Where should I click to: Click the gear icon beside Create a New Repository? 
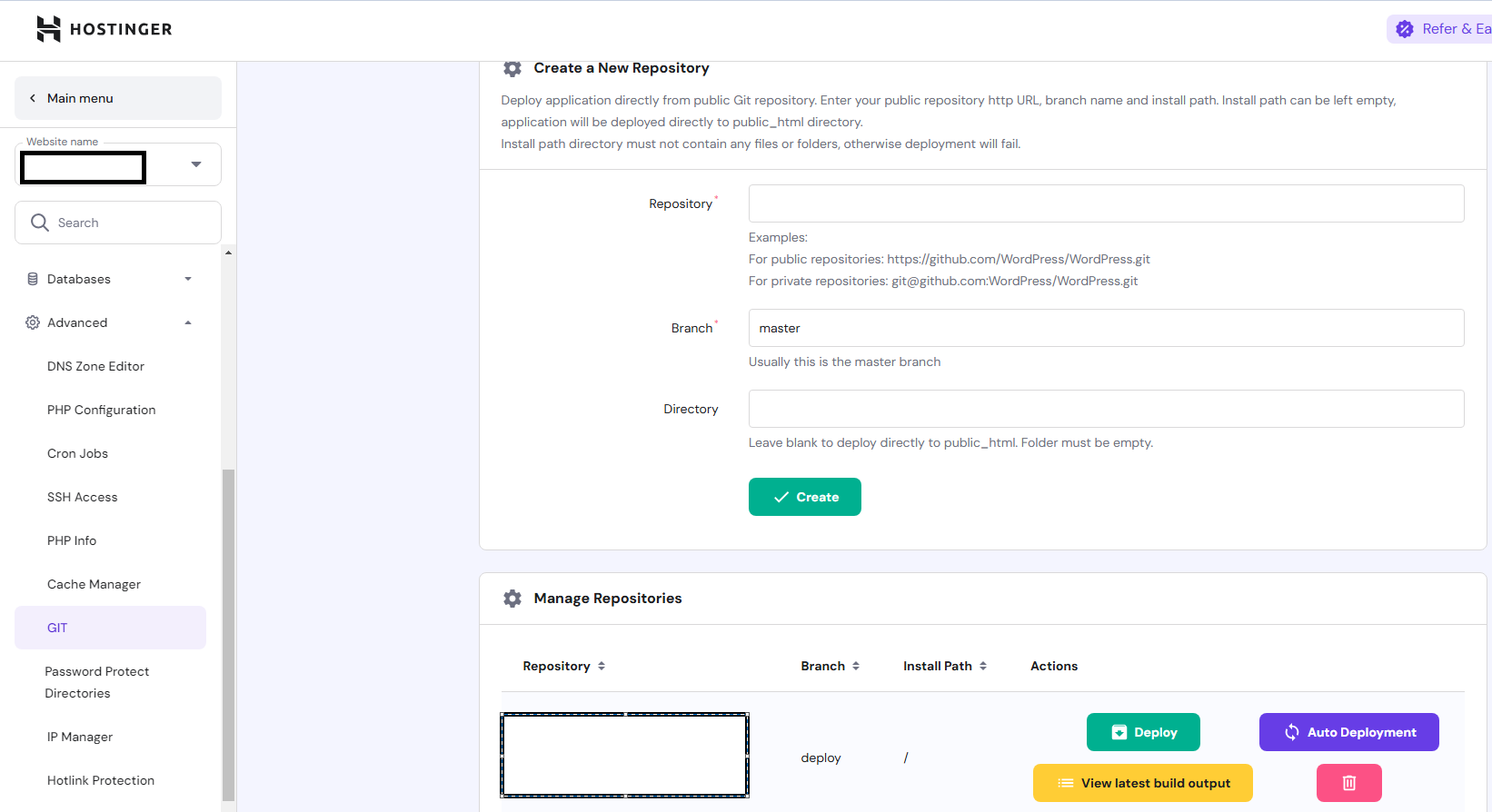coord(512,68)
